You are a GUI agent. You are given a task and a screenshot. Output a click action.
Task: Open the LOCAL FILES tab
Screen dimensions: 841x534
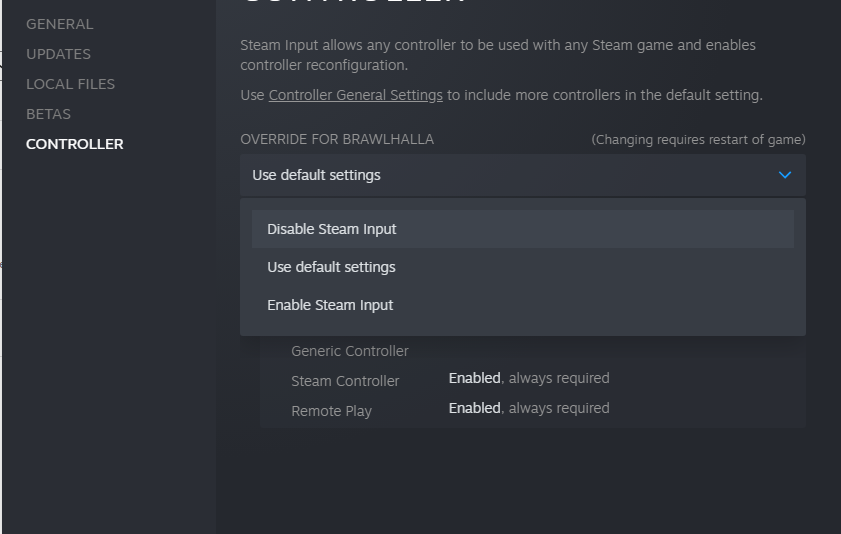click(70, 84)
